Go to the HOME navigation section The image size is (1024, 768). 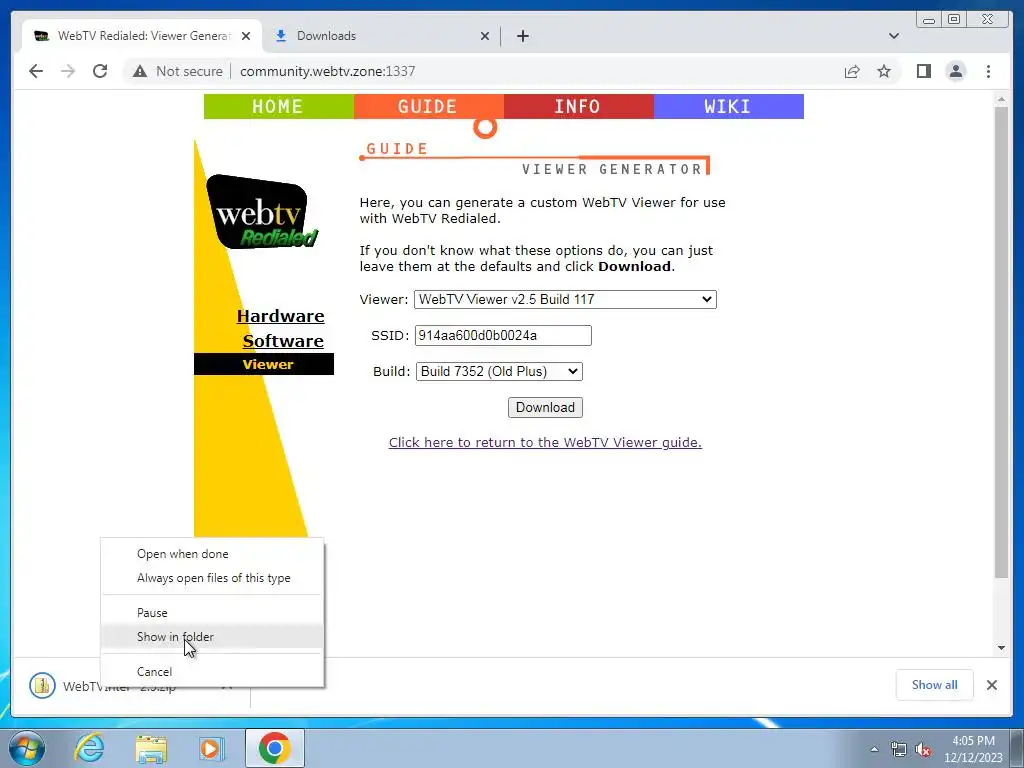(x=278, y=106)
